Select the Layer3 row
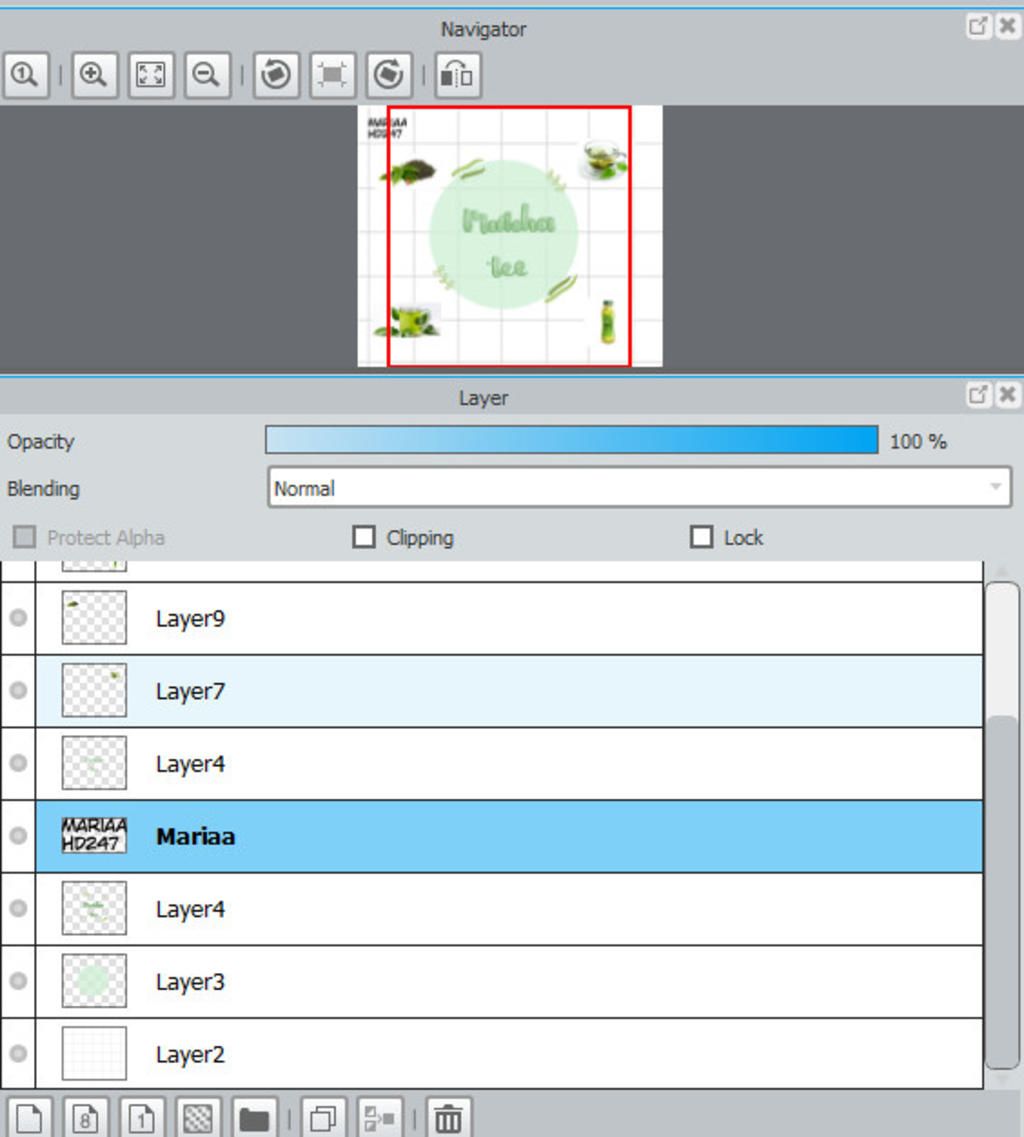This screenshot has height=1137, width=1024. 509,981
